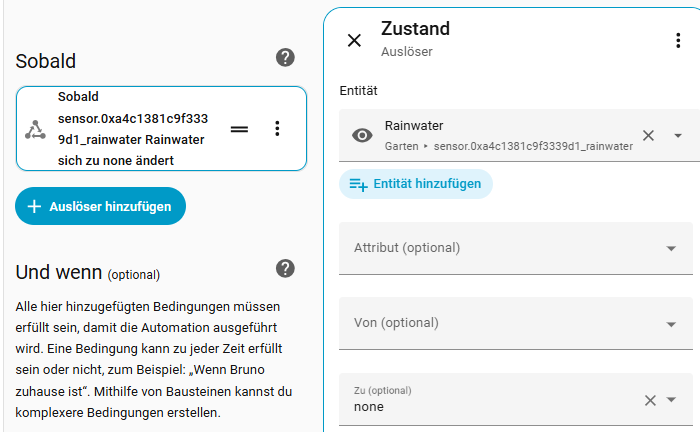
Task: Click the Rainwater entity field
Action: (500, 135)
